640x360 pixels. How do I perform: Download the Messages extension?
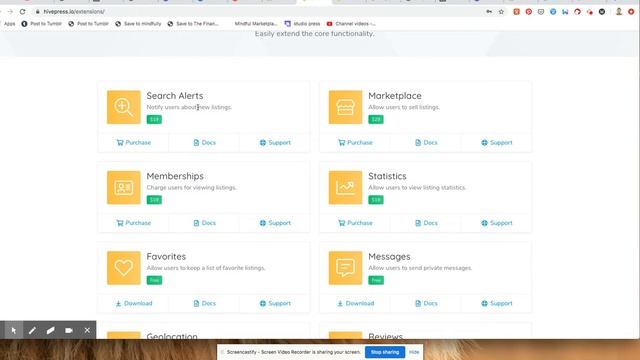point(356,303)
